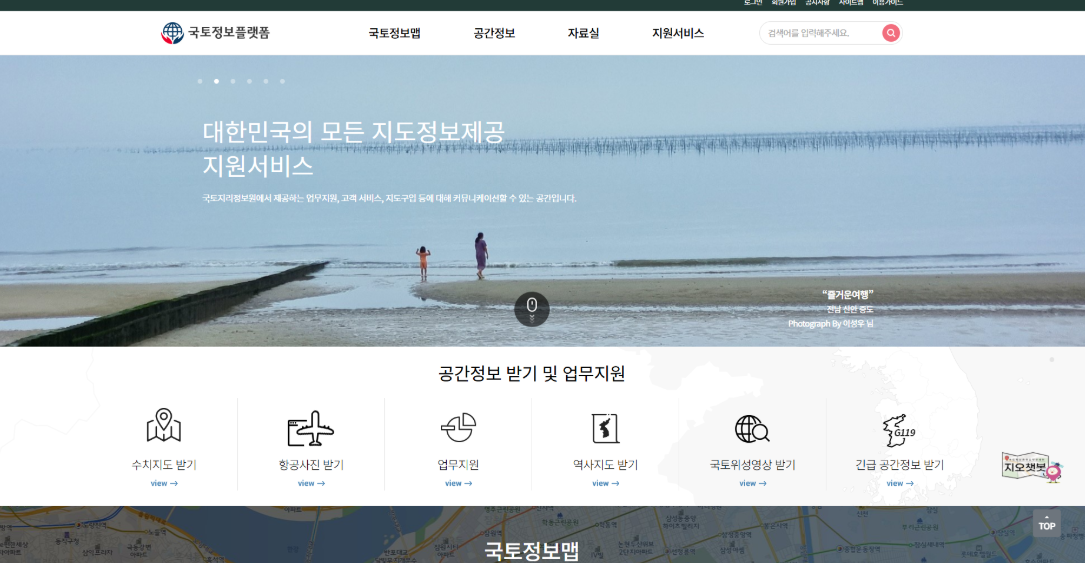This screenshot has width=1085, height=563.
Task: Switch to third banner slide dot
Action: coord(233,81)
